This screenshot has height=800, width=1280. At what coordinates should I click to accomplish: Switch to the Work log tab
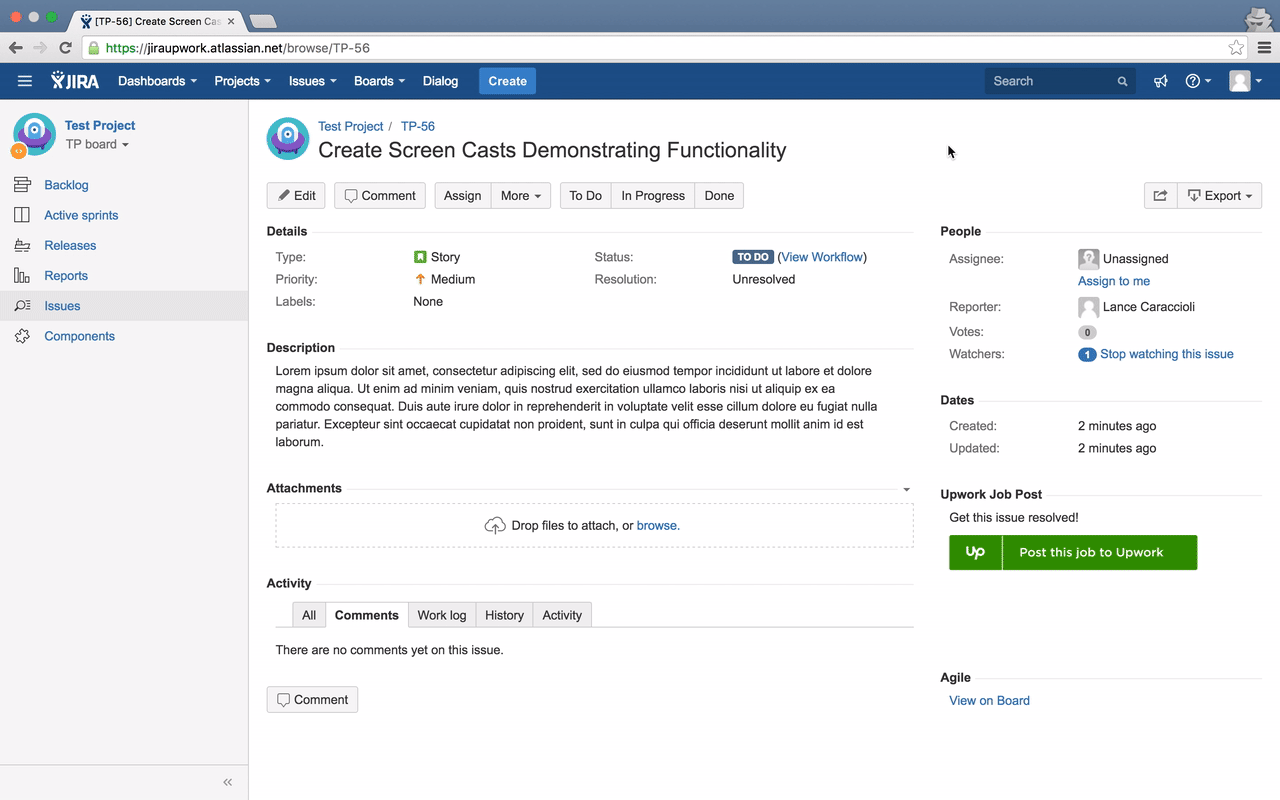click(442, 615)
